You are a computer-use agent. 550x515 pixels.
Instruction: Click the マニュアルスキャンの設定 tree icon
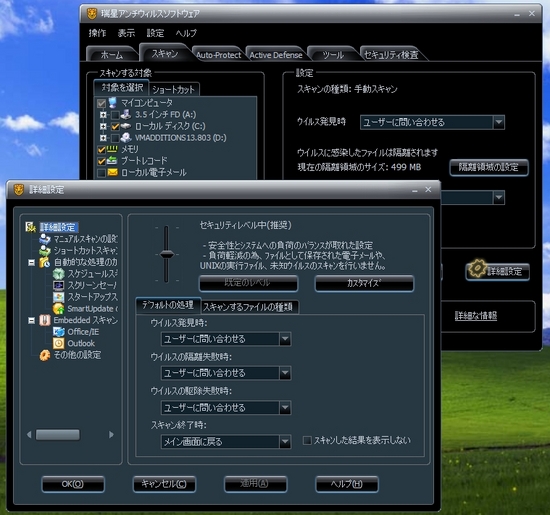tap(45, 239)
